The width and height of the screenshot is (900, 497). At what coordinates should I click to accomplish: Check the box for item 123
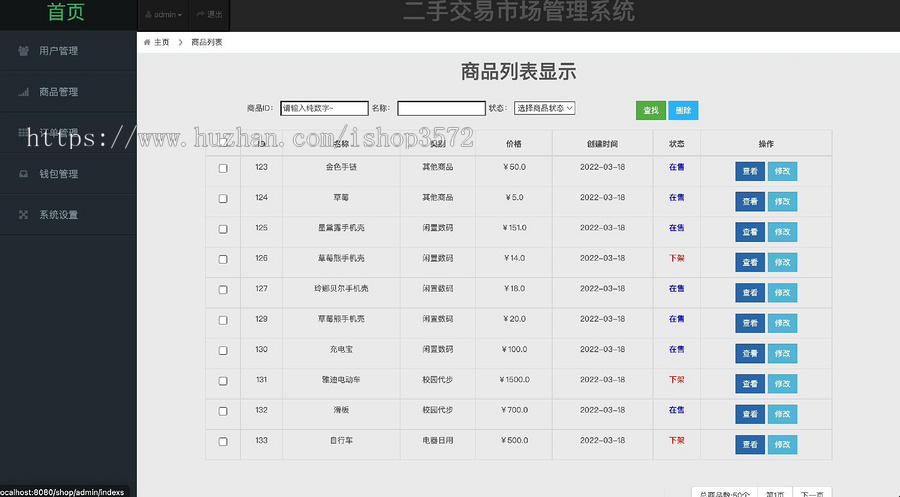(x=223, y=168)
